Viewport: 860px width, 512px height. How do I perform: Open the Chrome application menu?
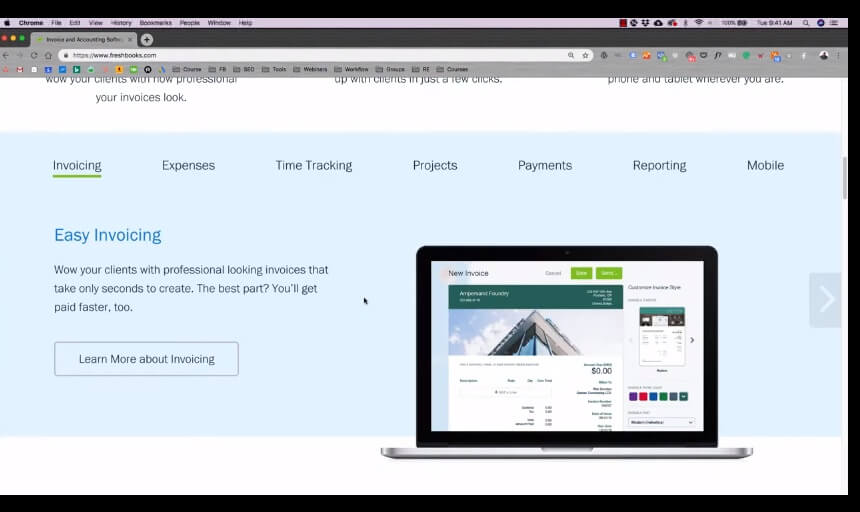[x=31, y=23]
